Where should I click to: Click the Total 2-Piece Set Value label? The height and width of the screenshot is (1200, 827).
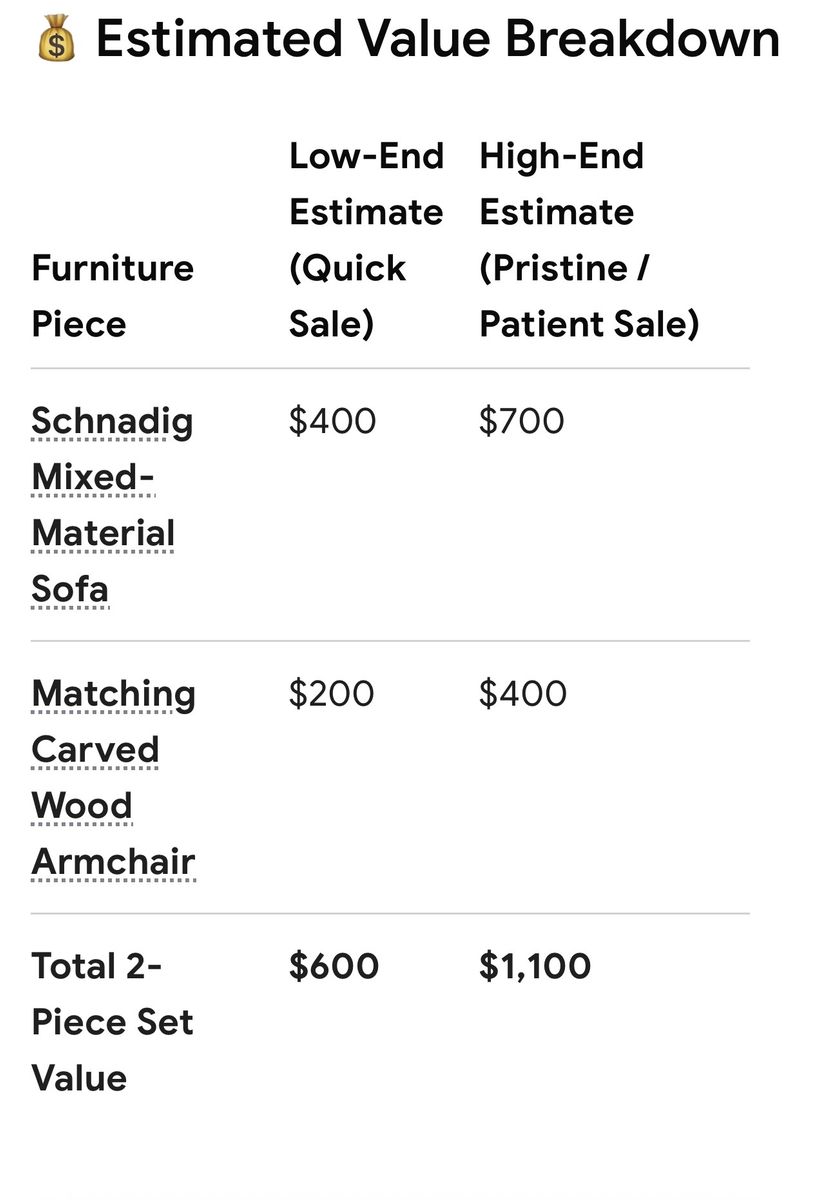click(112, 1021)
